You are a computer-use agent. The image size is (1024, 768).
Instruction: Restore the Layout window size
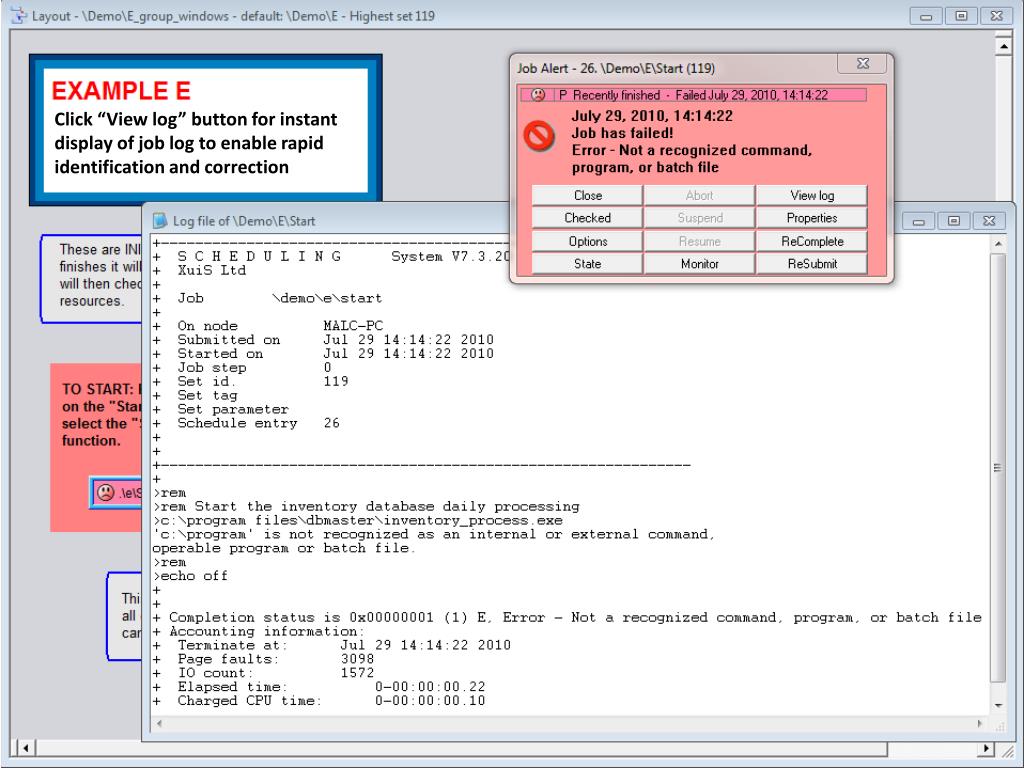[x=961, y=16]
